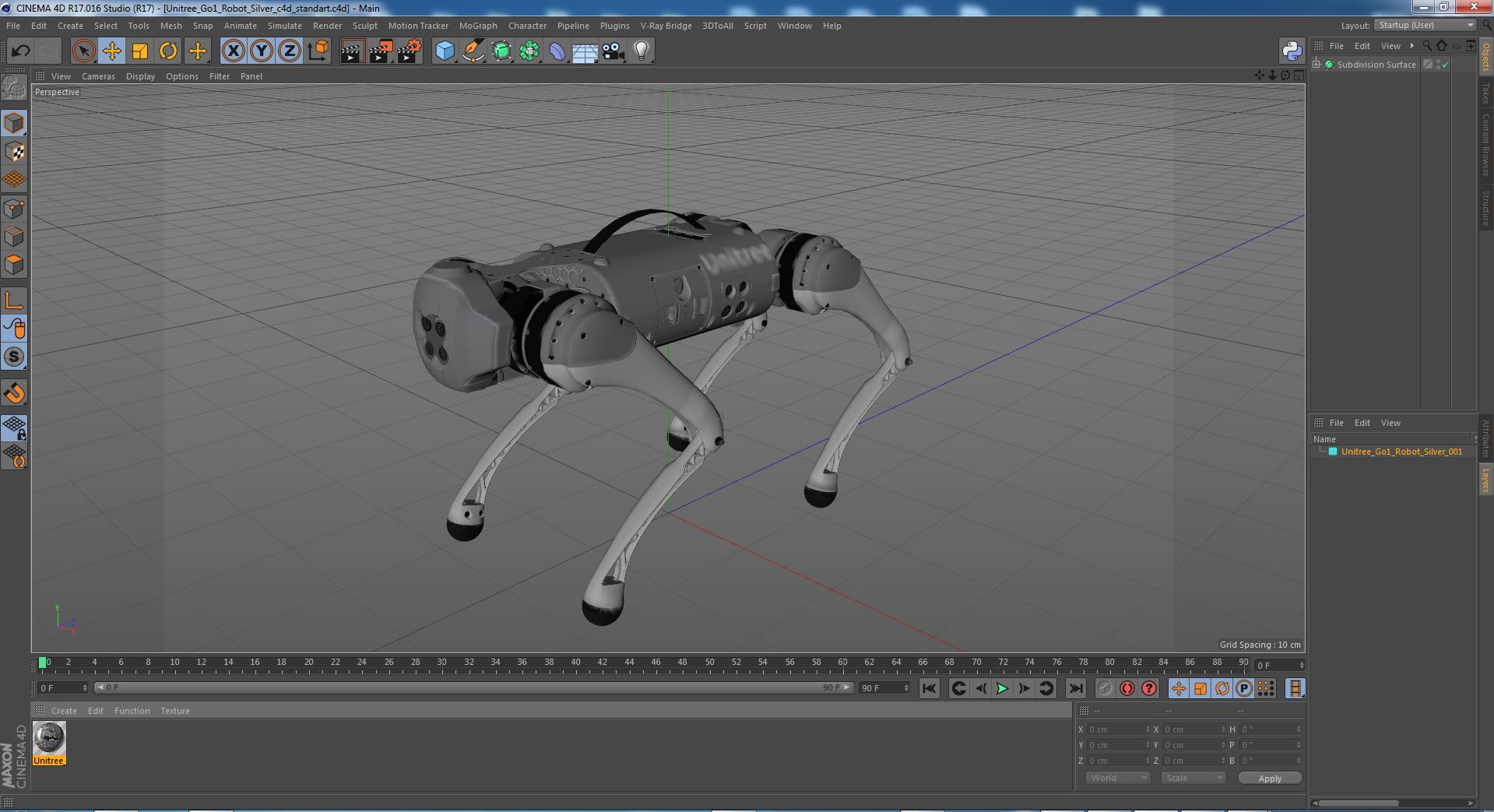
Task: Switch to Edges mode
Action: (x=14, y=237)
